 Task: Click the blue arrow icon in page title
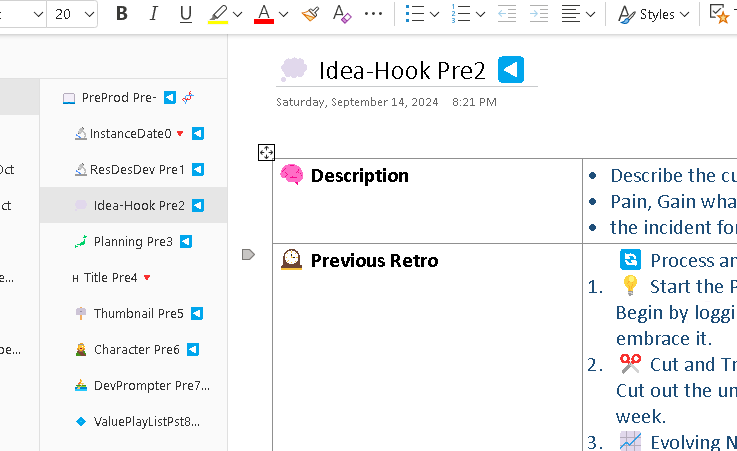(511, 70)
